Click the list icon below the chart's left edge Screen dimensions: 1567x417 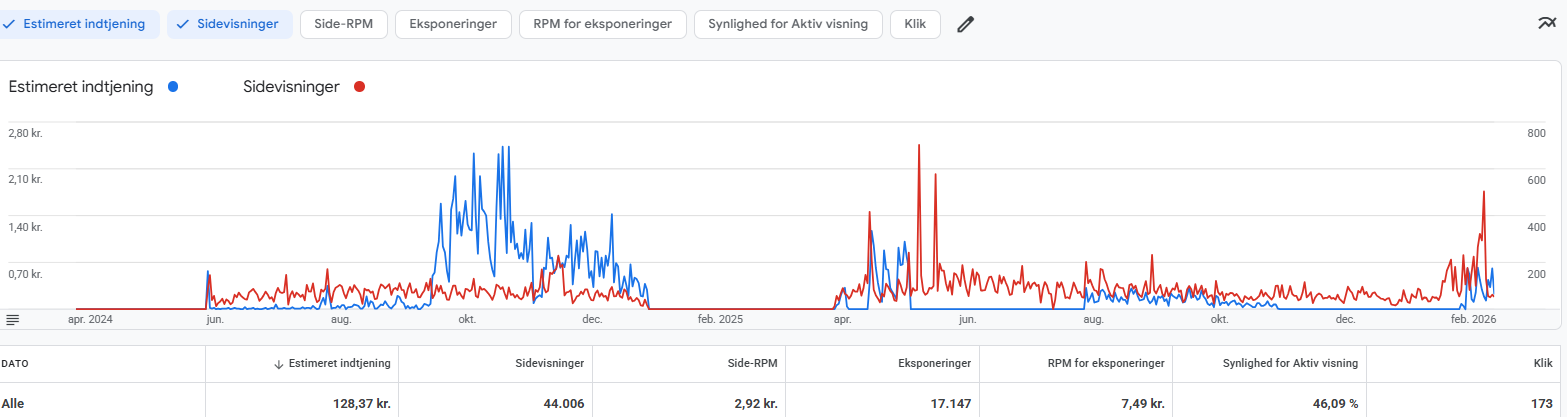pos(13,319)
